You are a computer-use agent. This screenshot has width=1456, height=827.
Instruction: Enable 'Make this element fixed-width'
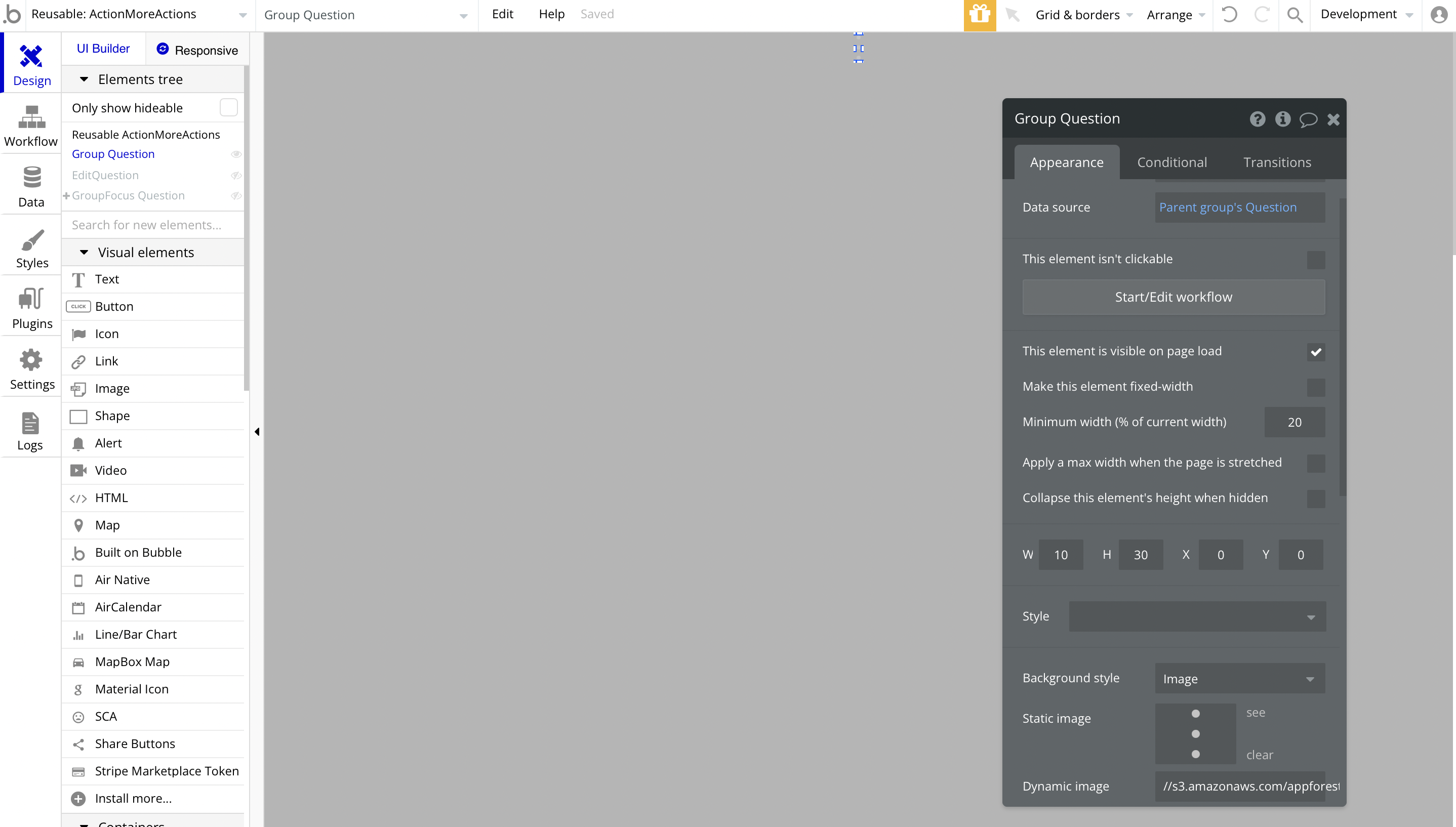point(1316,387)
